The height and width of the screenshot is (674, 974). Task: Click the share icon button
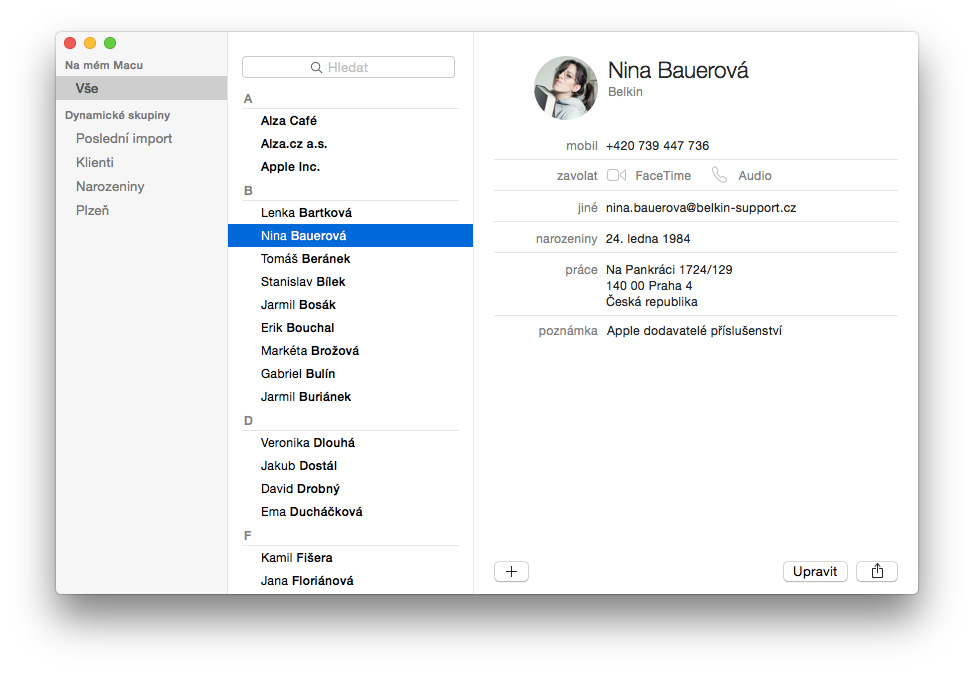coord(876,572)
